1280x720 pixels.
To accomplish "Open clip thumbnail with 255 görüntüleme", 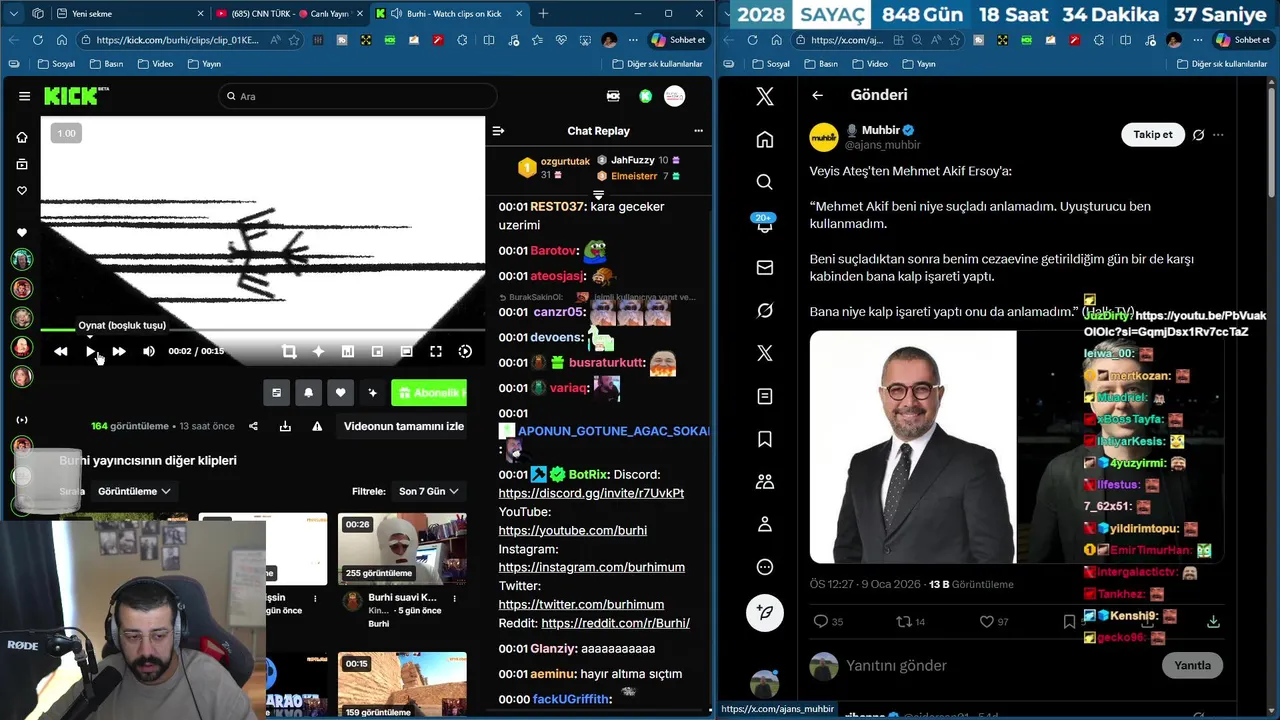I will pyautogui.click(x=402, y=549).
